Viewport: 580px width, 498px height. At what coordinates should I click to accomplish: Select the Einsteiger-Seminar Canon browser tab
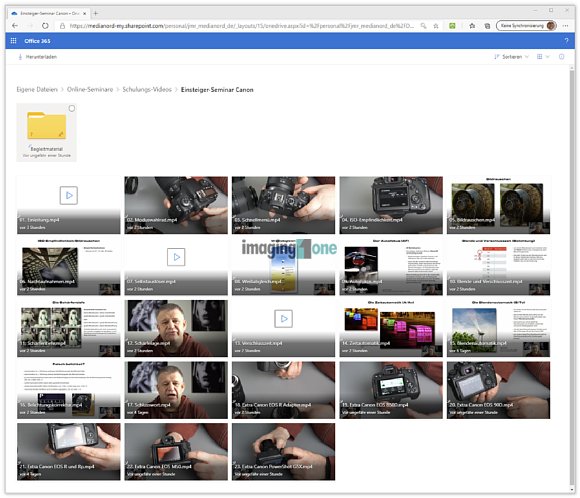tap(48, 13)
